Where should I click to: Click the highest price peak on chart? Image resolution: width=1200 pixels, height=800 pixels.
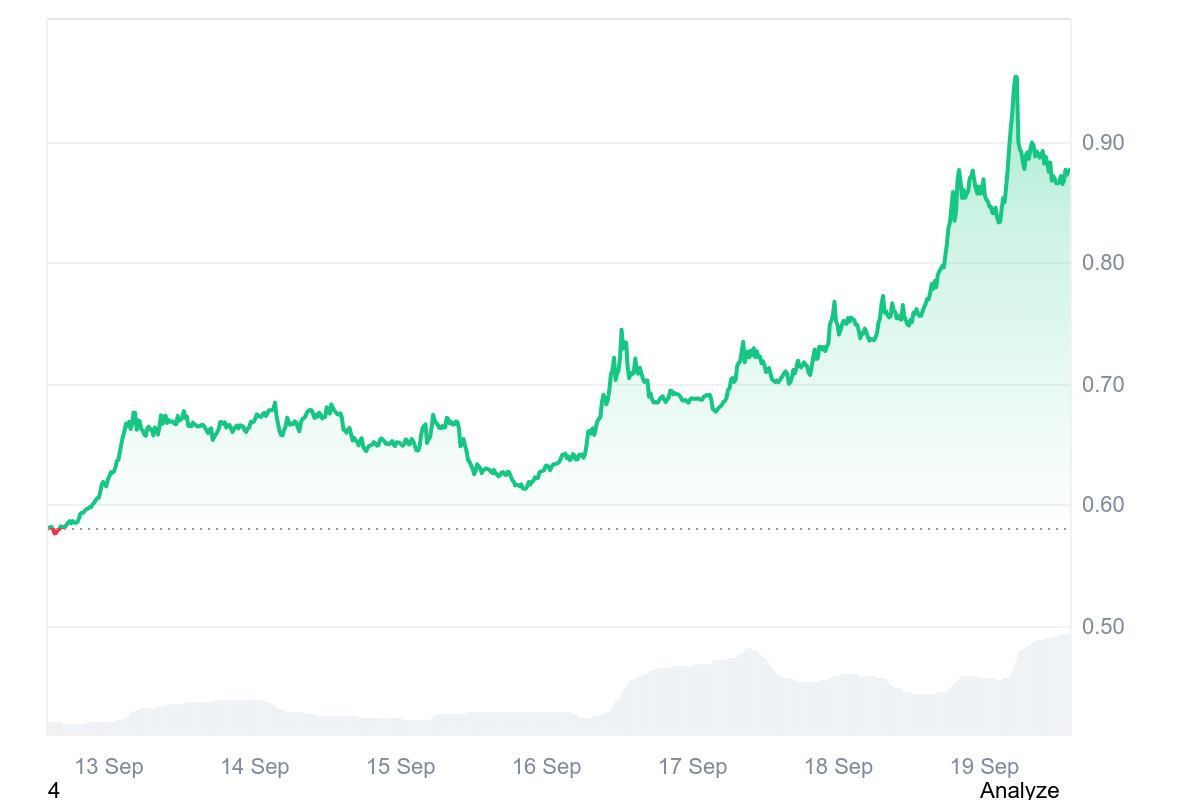(1016, 77)
